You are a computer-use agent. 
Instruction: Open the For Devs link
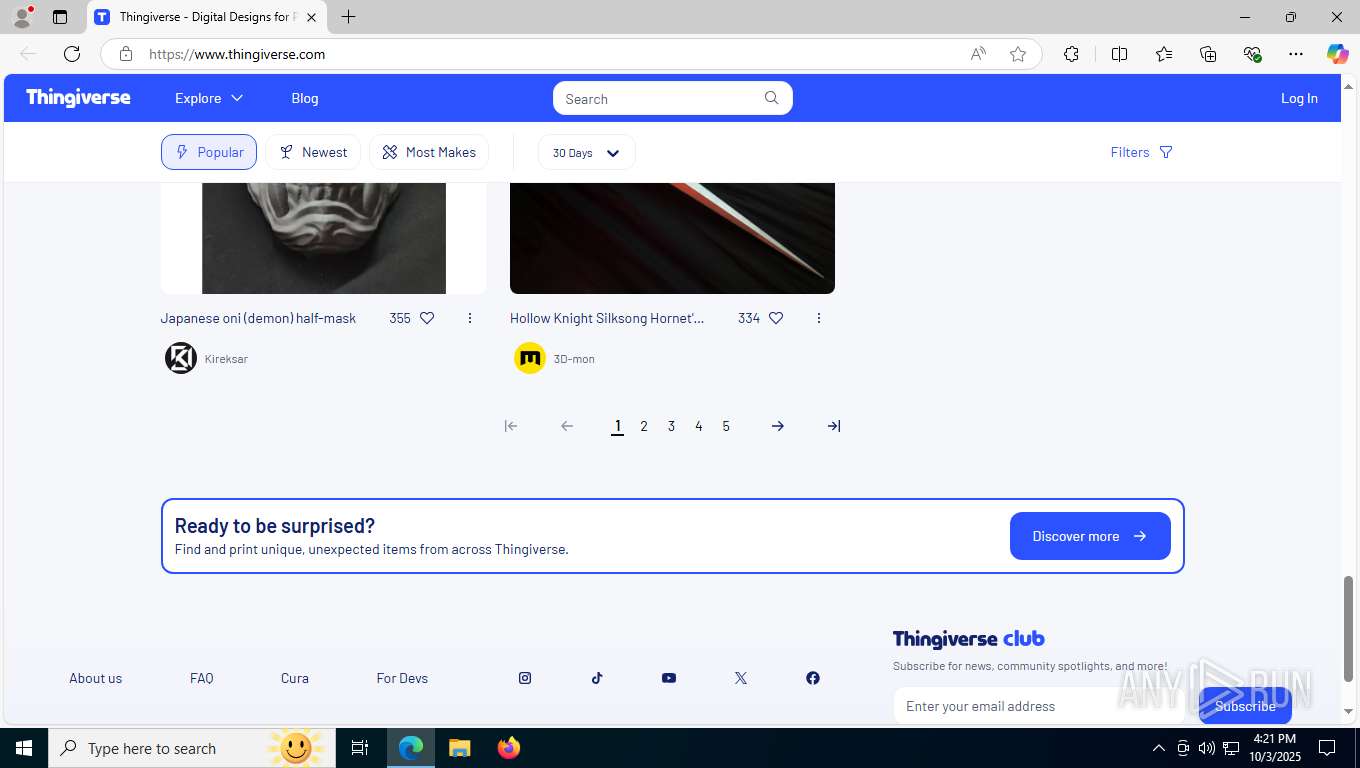402,678
